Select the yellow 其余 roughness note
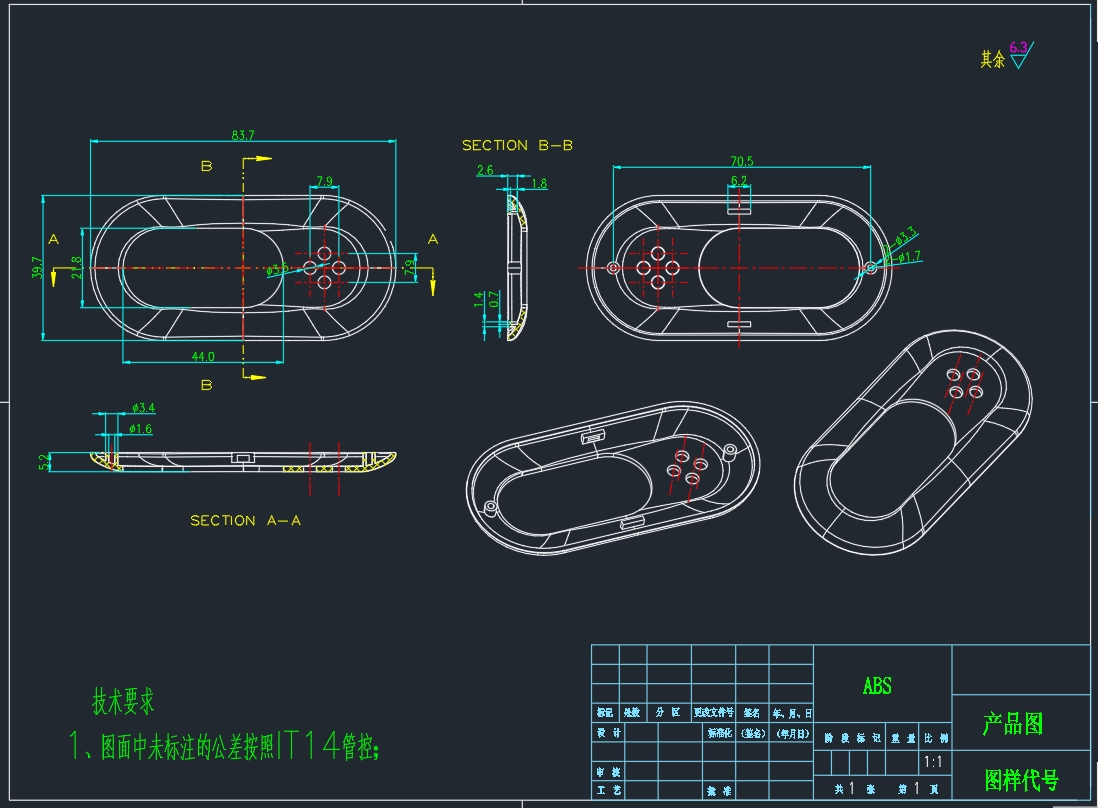The width and height of the screenshot is (1098, 808). coord(992,60)
